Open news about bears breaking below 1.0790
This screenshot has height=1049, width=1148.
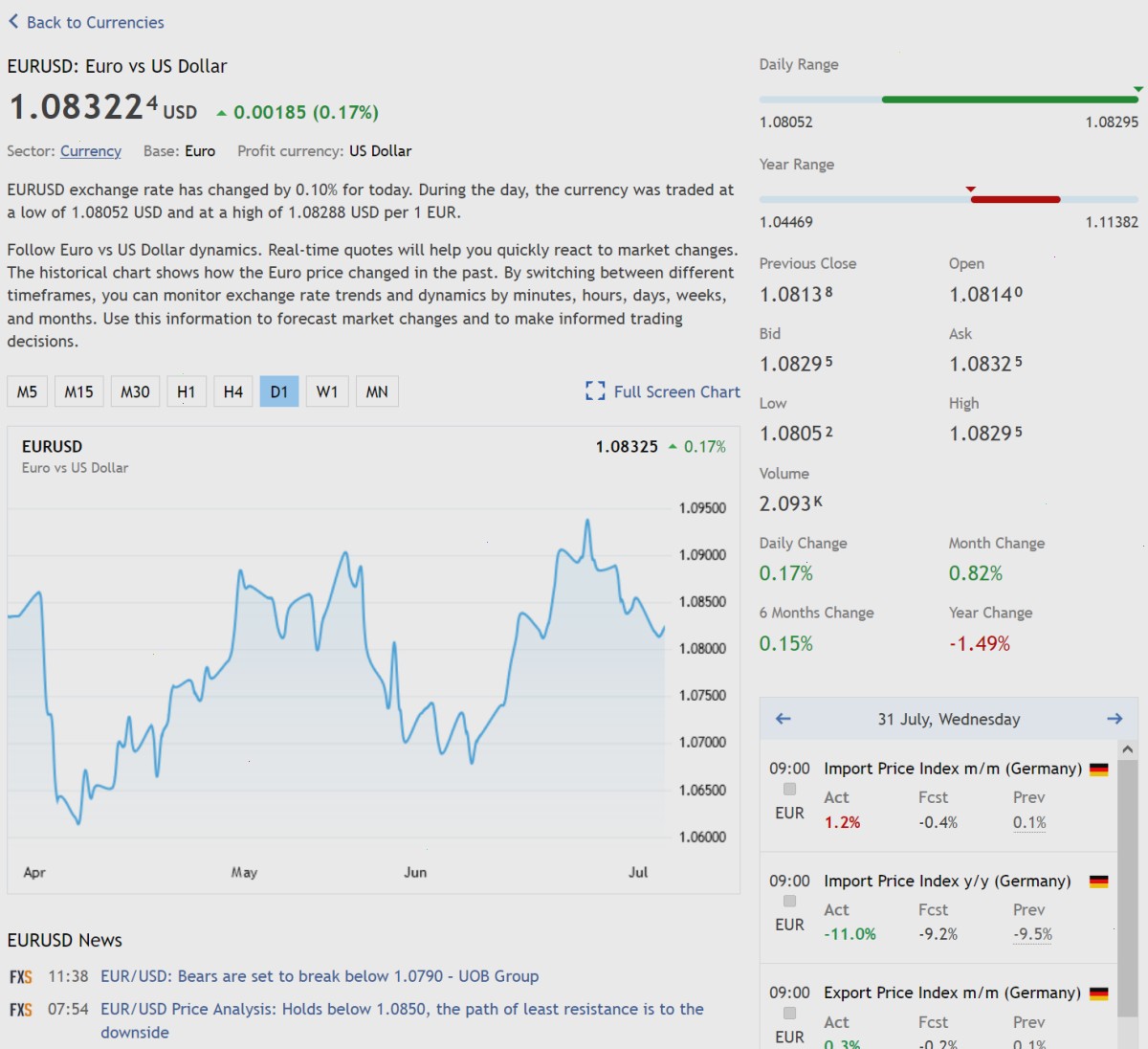(320, 976)
